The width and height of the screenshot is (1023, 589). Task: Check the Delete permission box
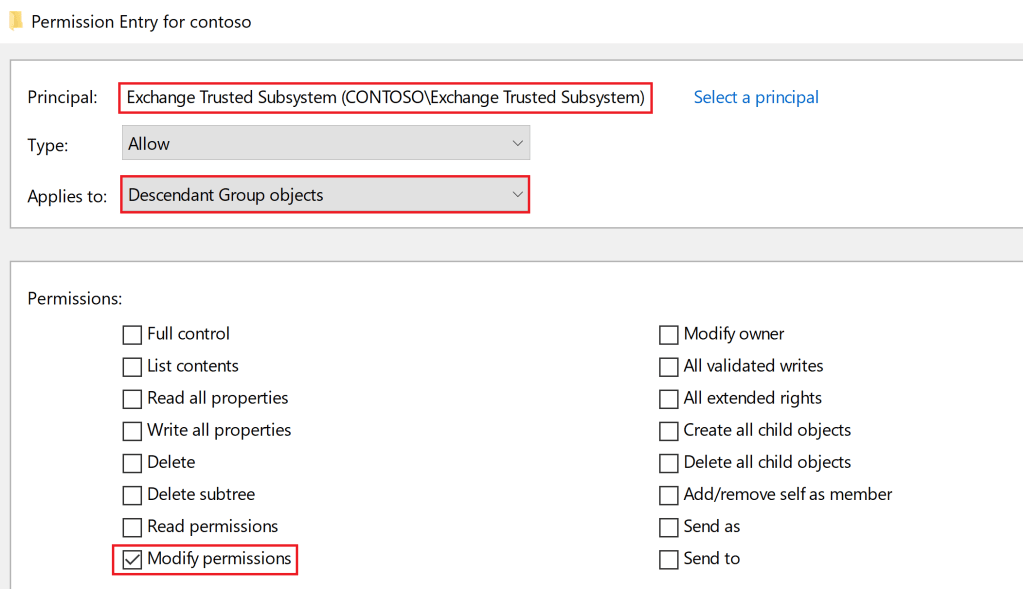point(132,463)
